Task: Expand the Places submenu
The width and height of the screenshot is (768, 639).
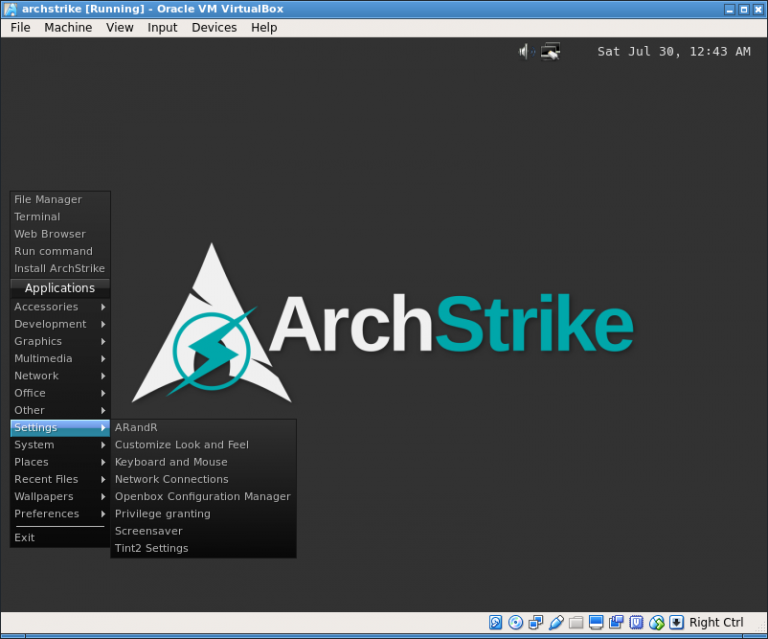Action: point(60,462)
